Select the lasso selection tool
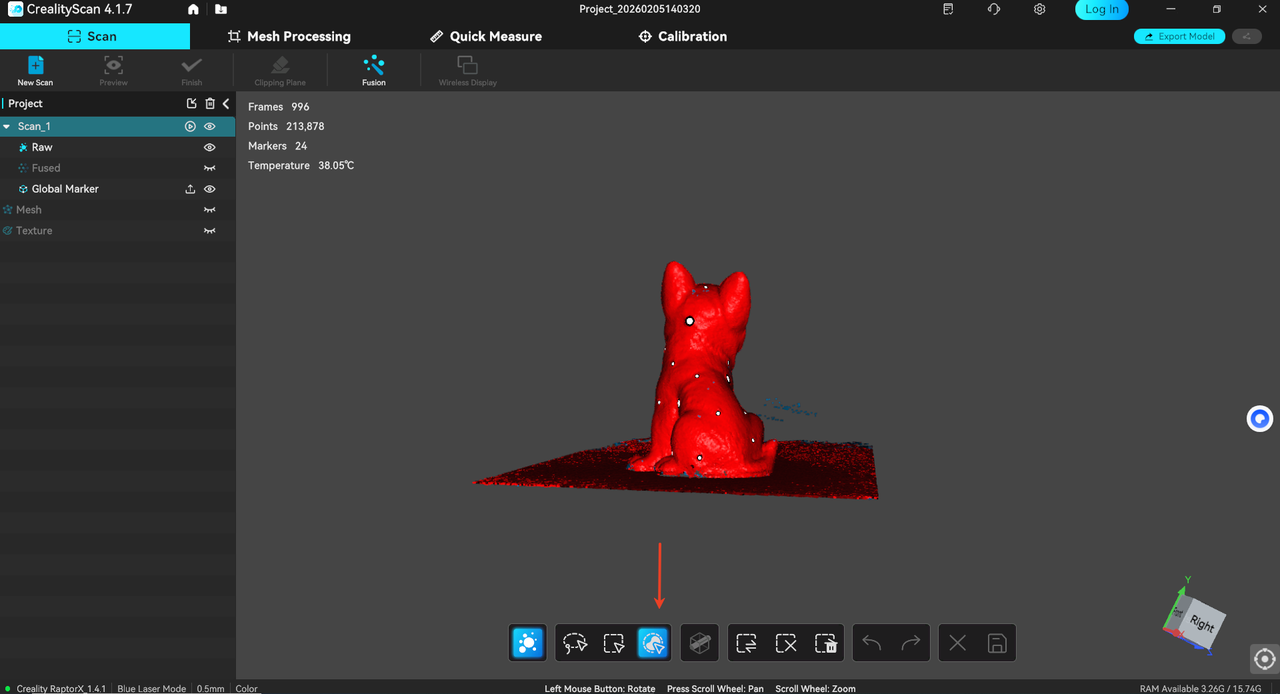1280x694 pixels. coord(574,643)
